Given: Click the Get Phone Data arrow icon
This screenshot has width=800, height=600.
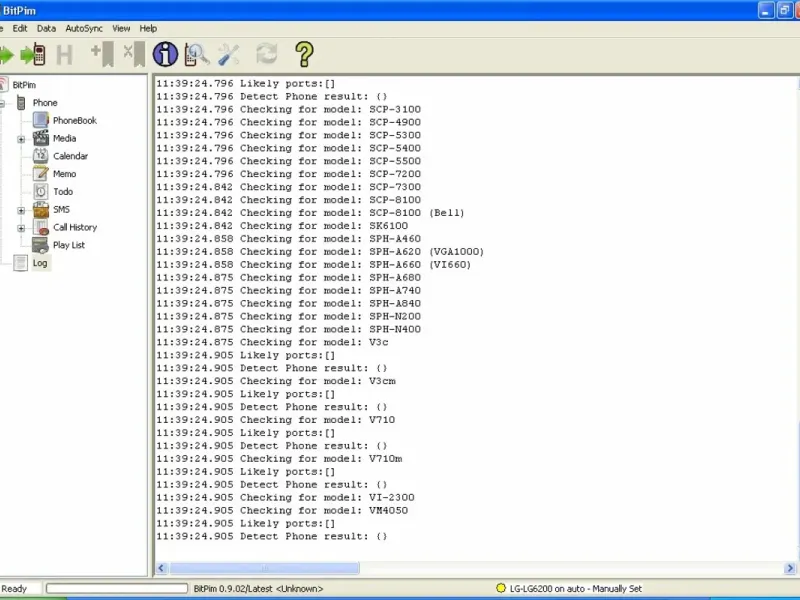Looking at the screenshot, I should click(x=6, y=55).
